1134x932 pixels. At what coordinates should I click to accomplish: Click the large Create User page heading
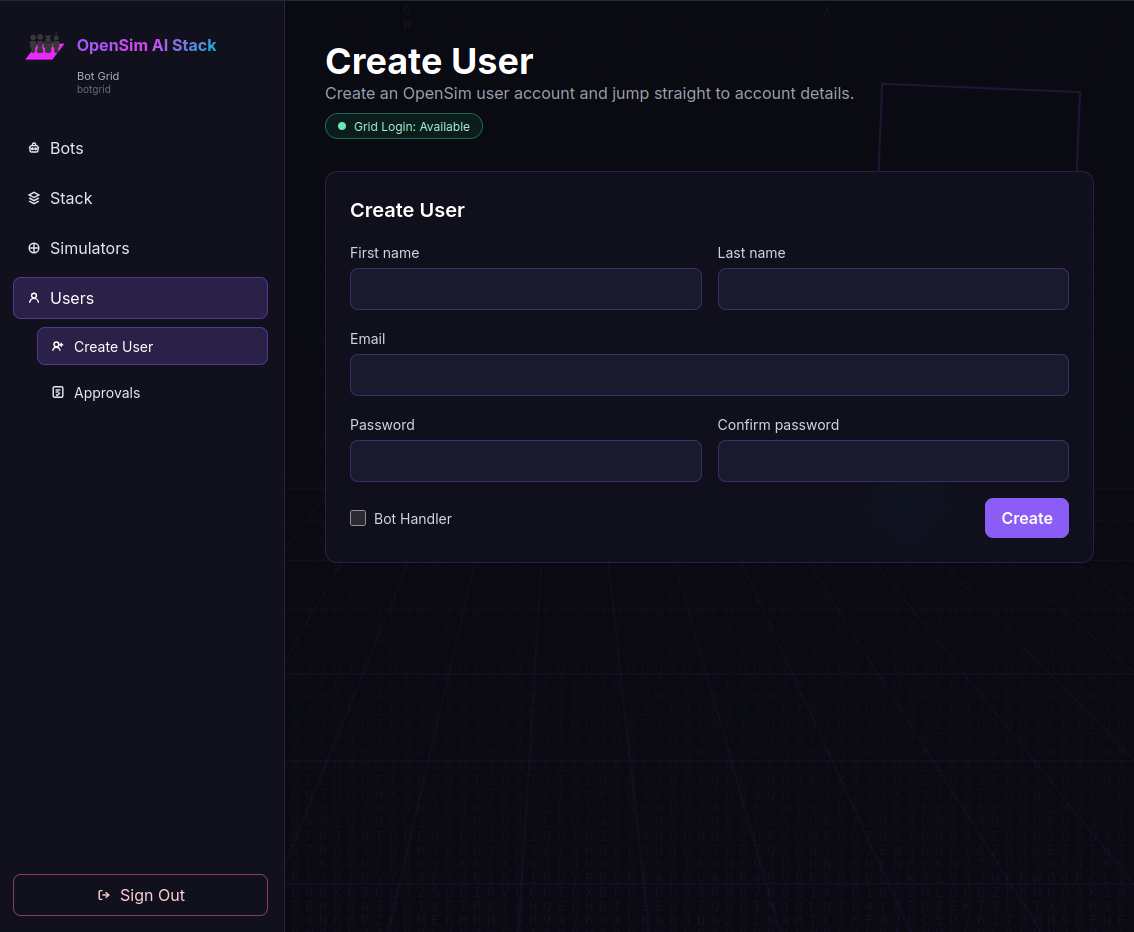click(x=430, y=61)
